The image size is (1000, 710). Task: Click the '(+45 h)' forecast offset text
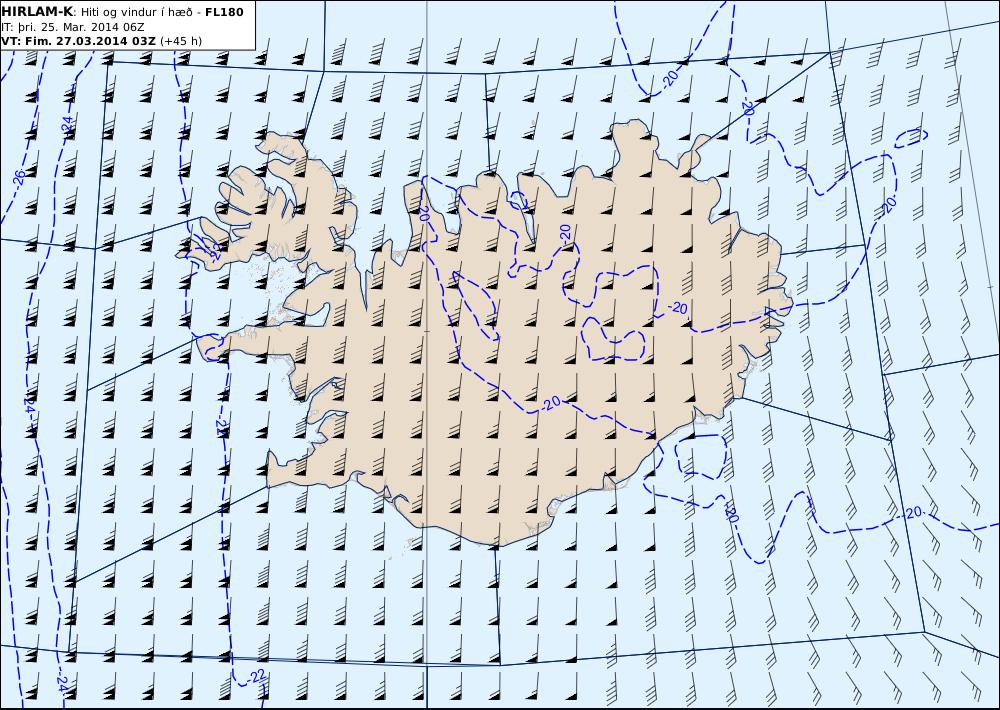coord(180,41)
